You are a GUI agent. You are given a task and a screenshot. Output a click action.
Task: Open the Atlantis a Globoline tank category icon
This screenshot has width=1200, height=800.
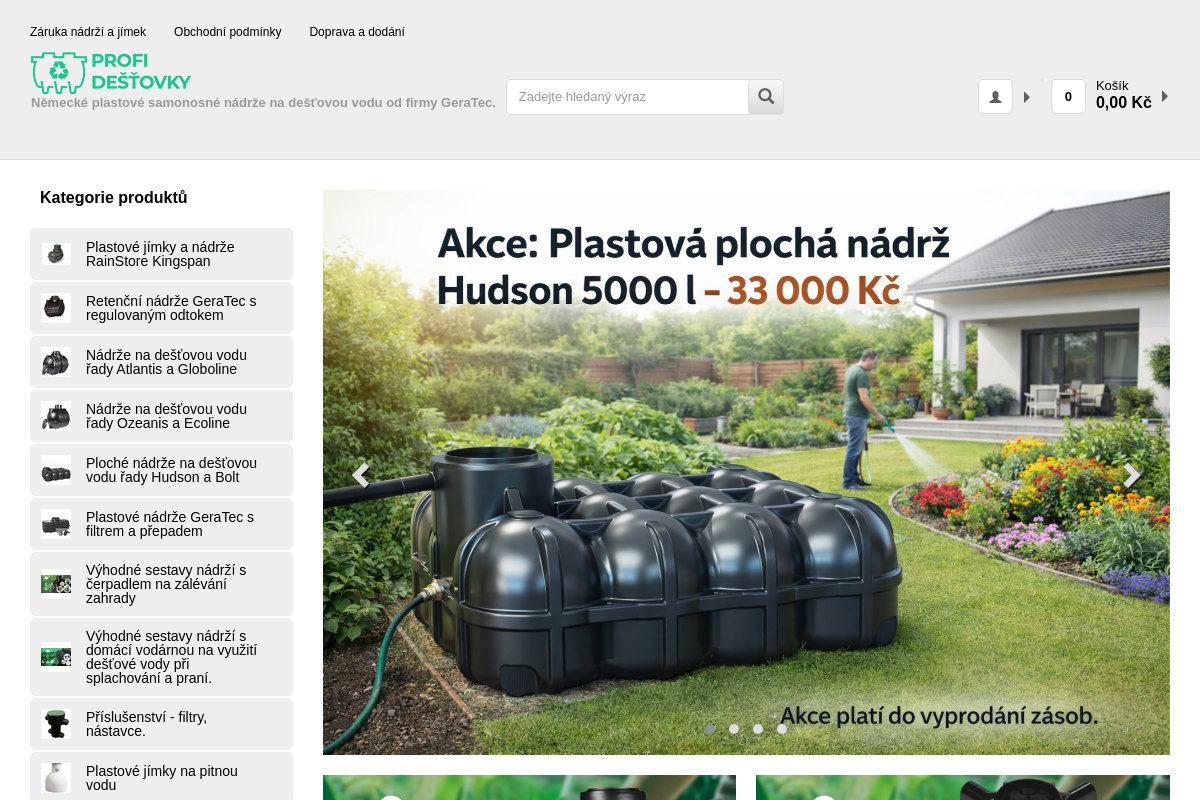55,361
